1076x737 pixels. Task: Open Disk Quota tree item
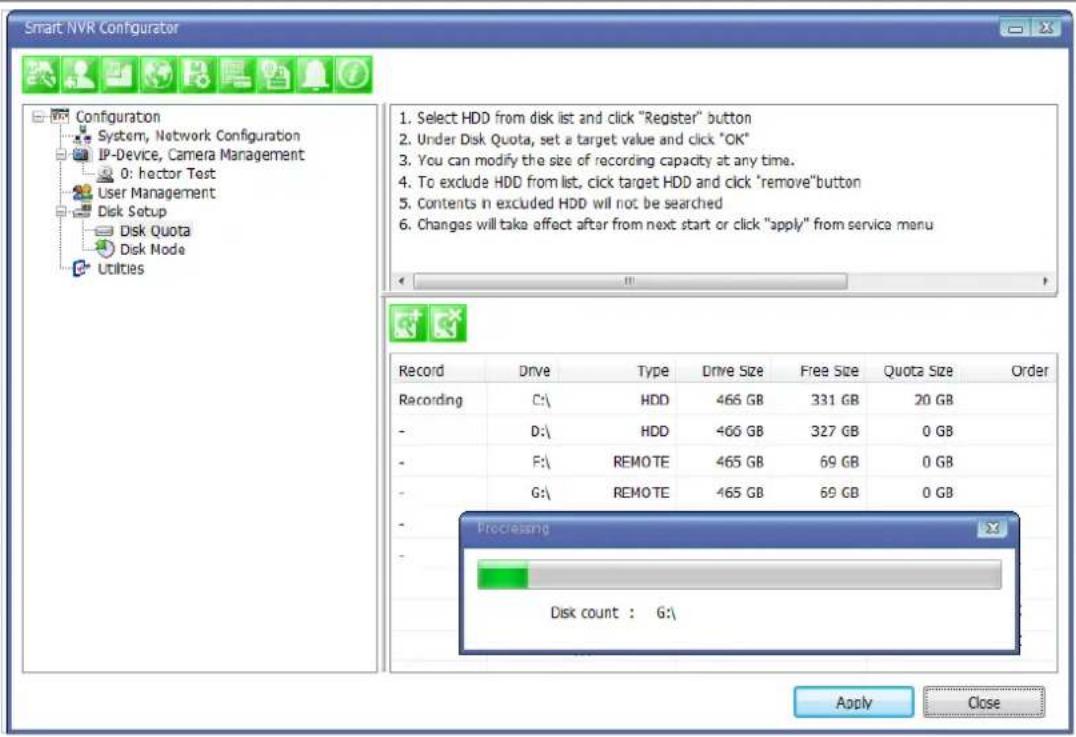(155, 231)
